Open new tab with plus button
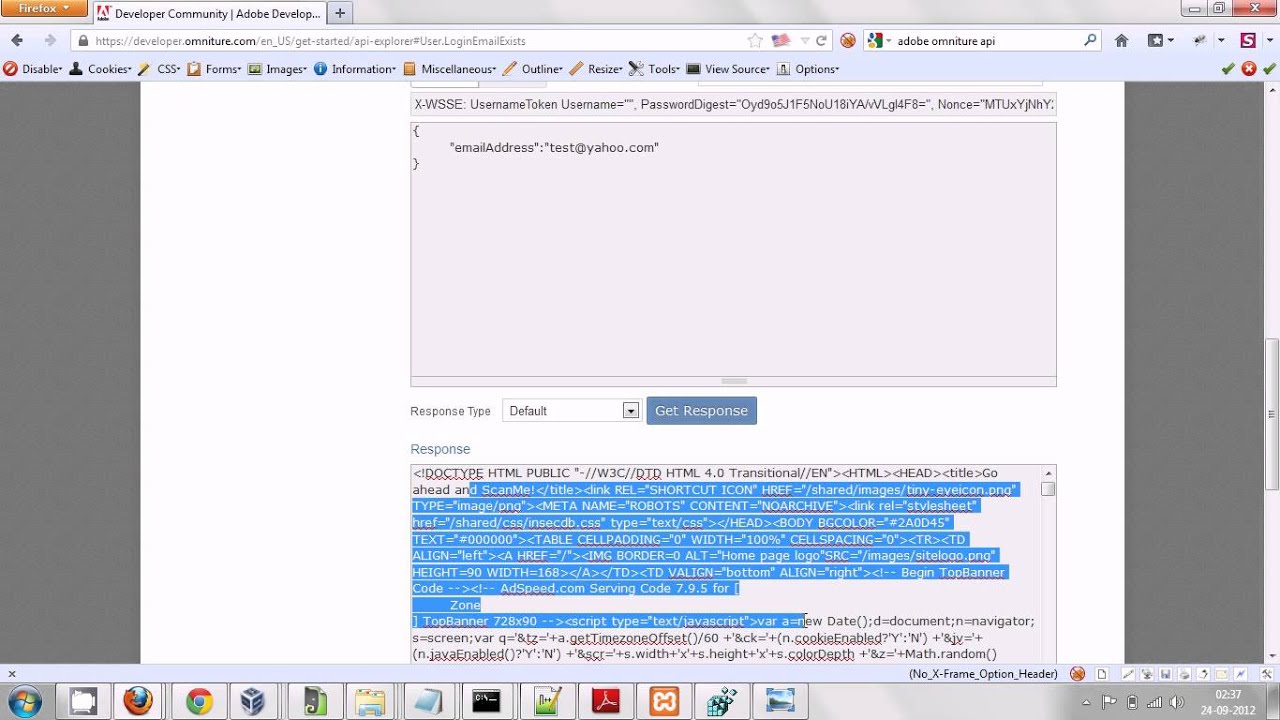Viewport: 1280px width, 720px height. pyautogui.click(x=340, y=14)
